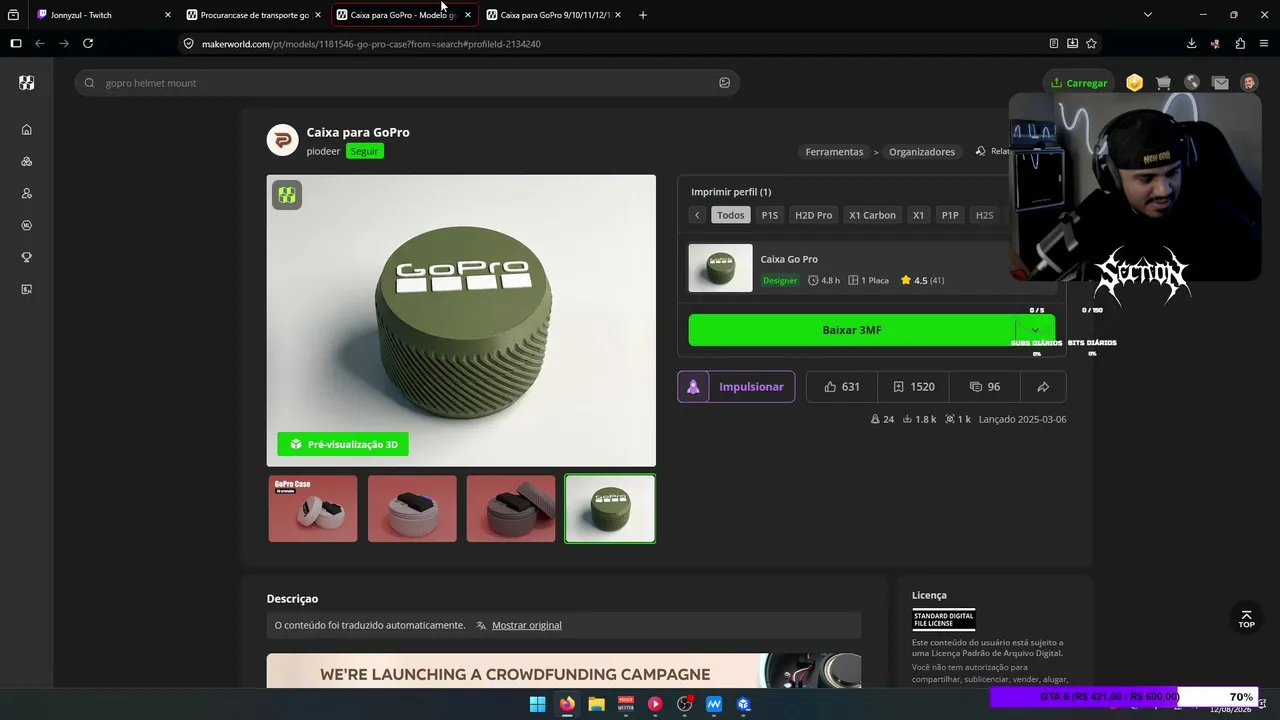Open the 96 comments
The height and width of the screenshot is (720, 1280).
coord(985,387)
